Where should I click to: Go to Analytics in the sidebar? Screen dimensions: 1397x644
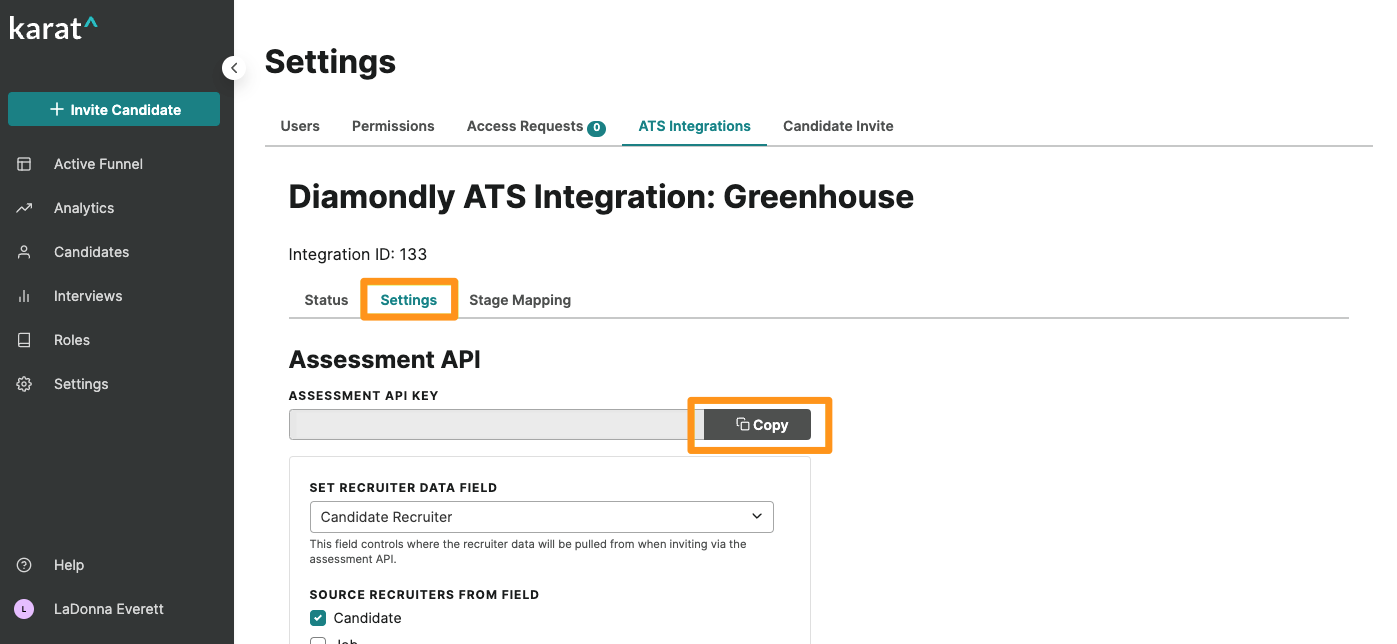(x=84, y=208)
